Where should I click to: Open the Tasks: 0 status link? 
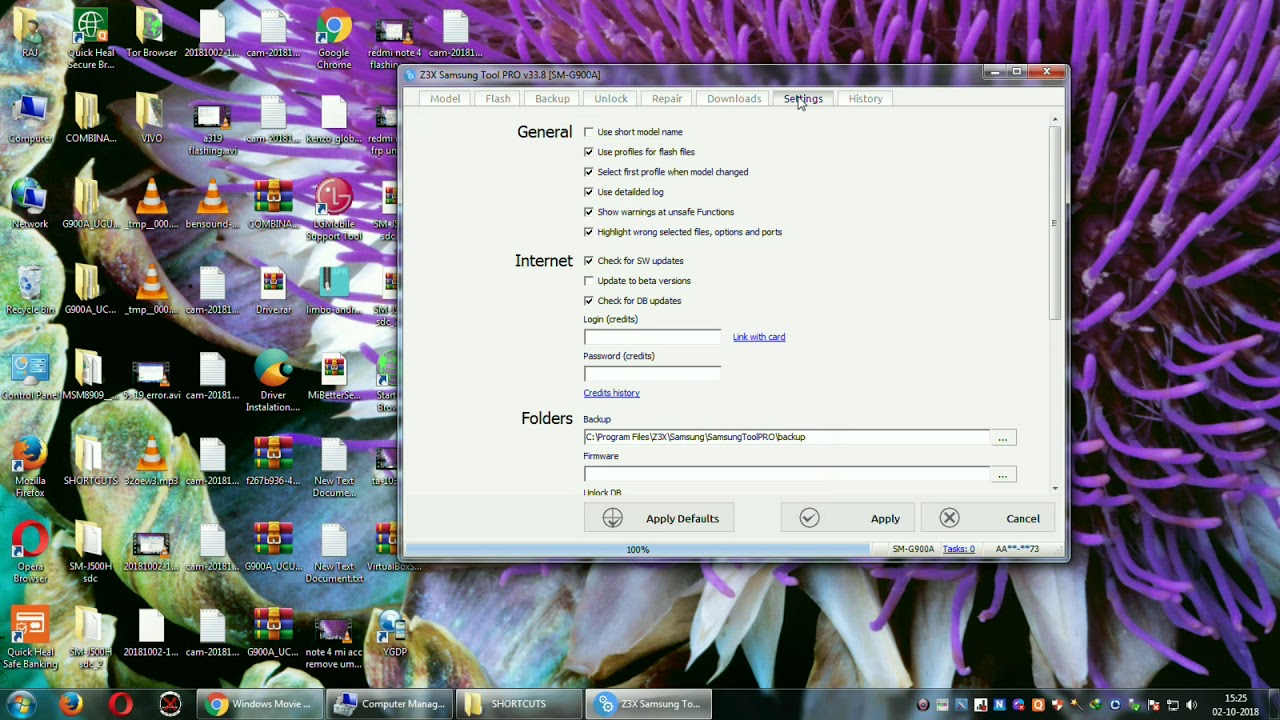pyautogui.click(x=958, y=549)
